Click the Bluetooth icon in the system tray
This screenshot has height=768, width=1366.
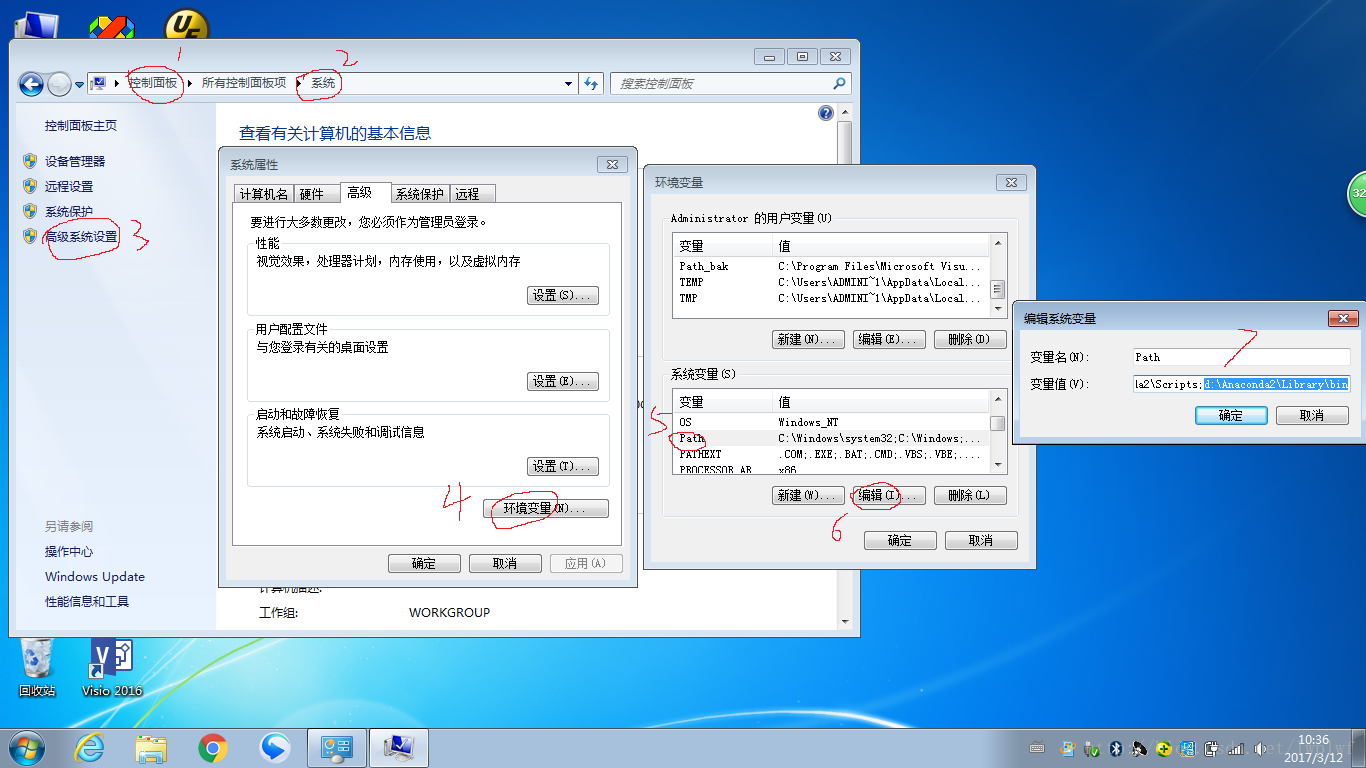click(1116, 747)
